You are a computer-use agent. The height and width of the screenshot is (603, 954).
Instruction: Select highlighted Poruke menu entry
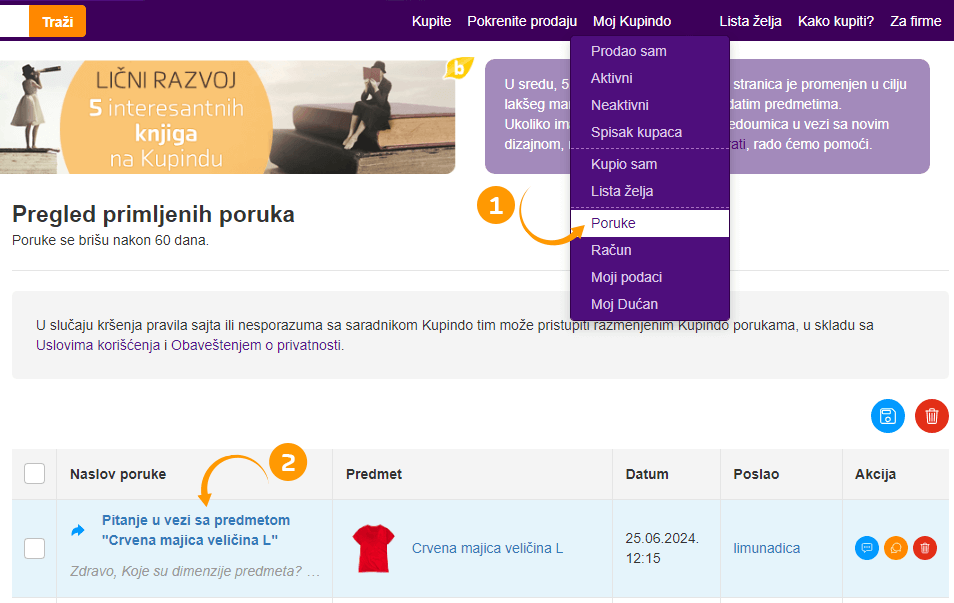point(650,223)
